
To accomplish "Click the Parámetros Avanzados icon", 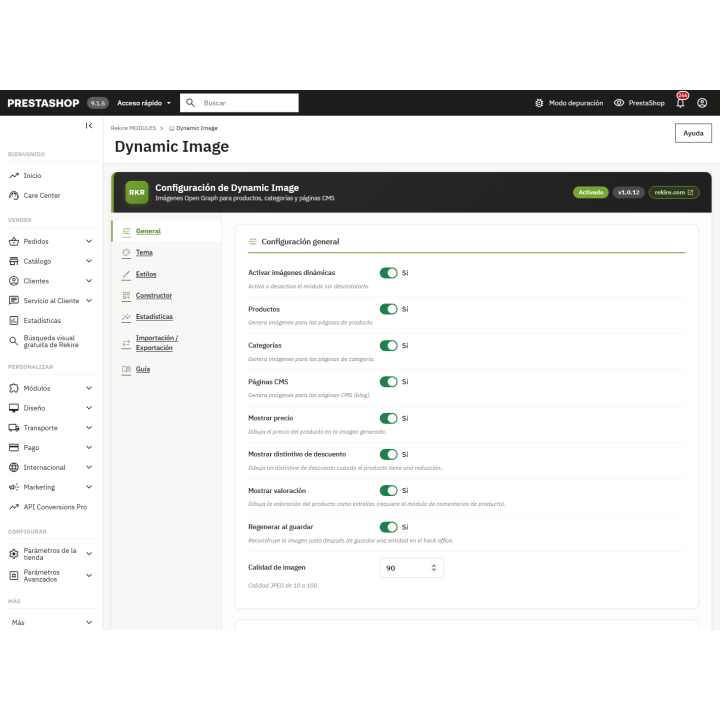I will pyautogui.click(x=14, y=575).
